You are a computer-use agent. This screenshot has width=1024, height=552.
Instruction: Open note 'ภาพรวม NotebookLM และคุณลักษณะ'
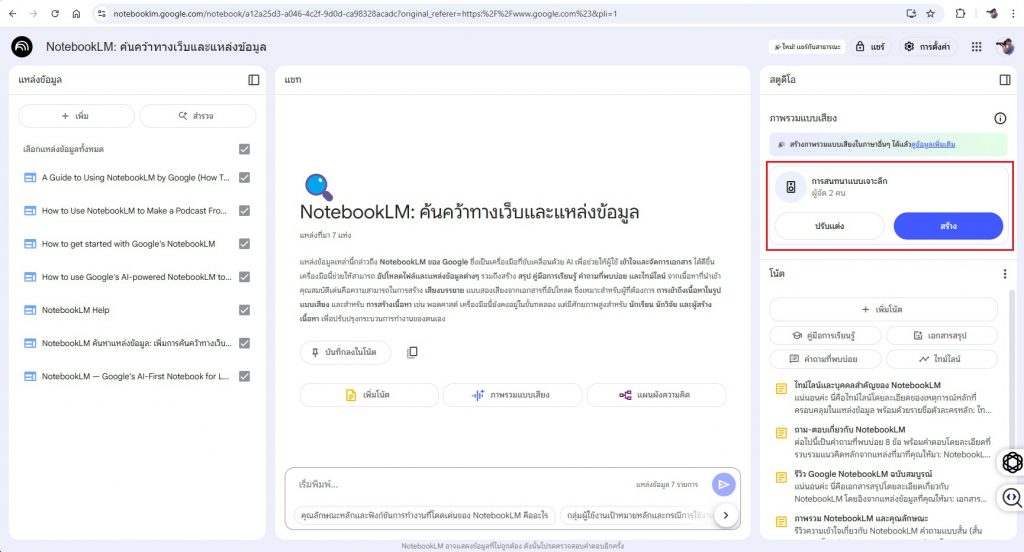tap(883, 525)
